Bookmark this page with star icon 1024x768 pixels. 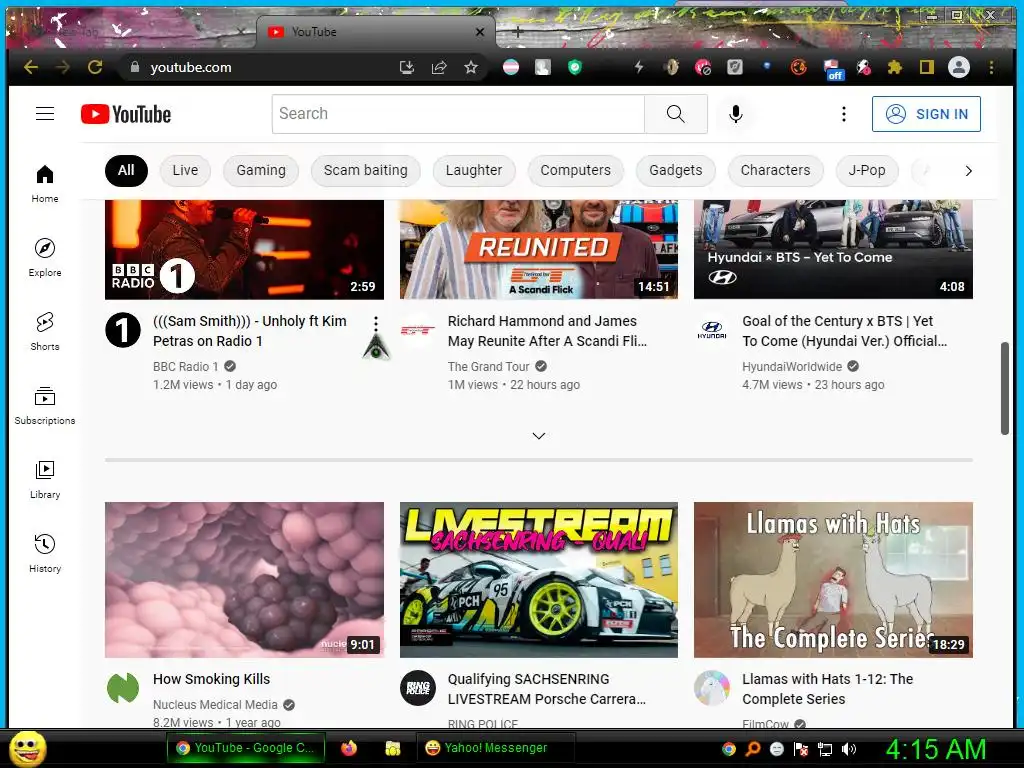coord(471,67)
